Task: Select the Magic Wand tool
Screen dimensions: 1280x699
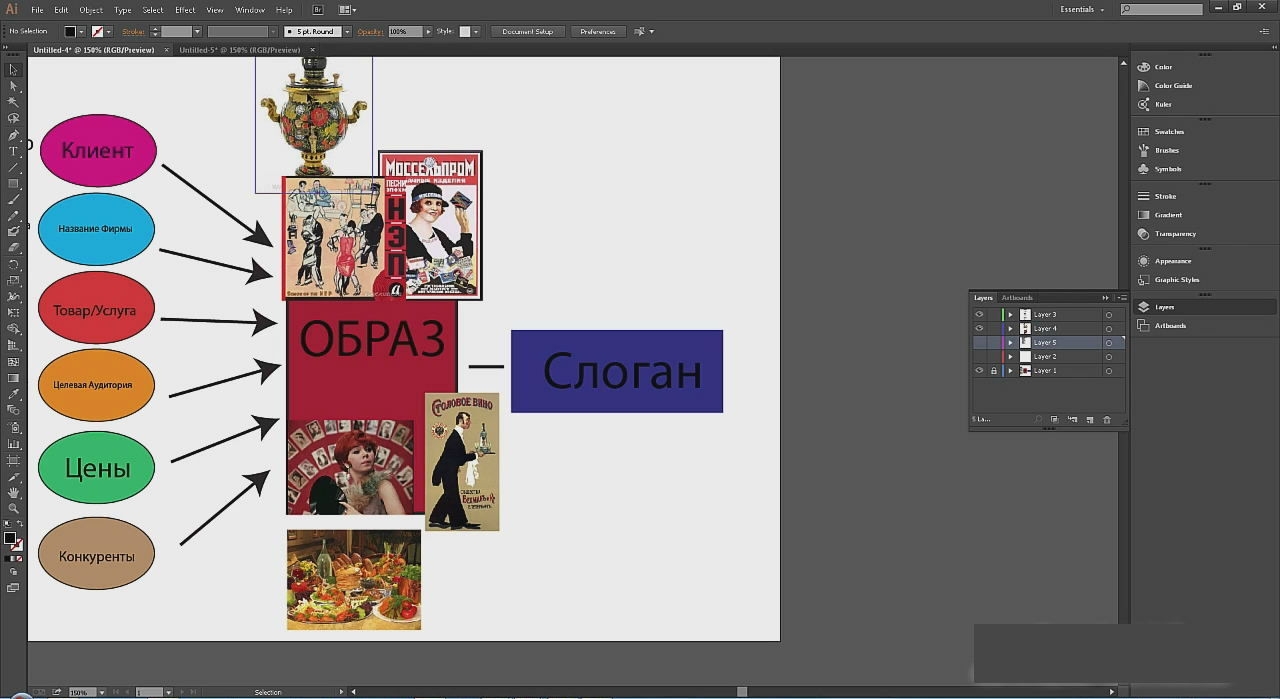Action: (x=13, y=102)
